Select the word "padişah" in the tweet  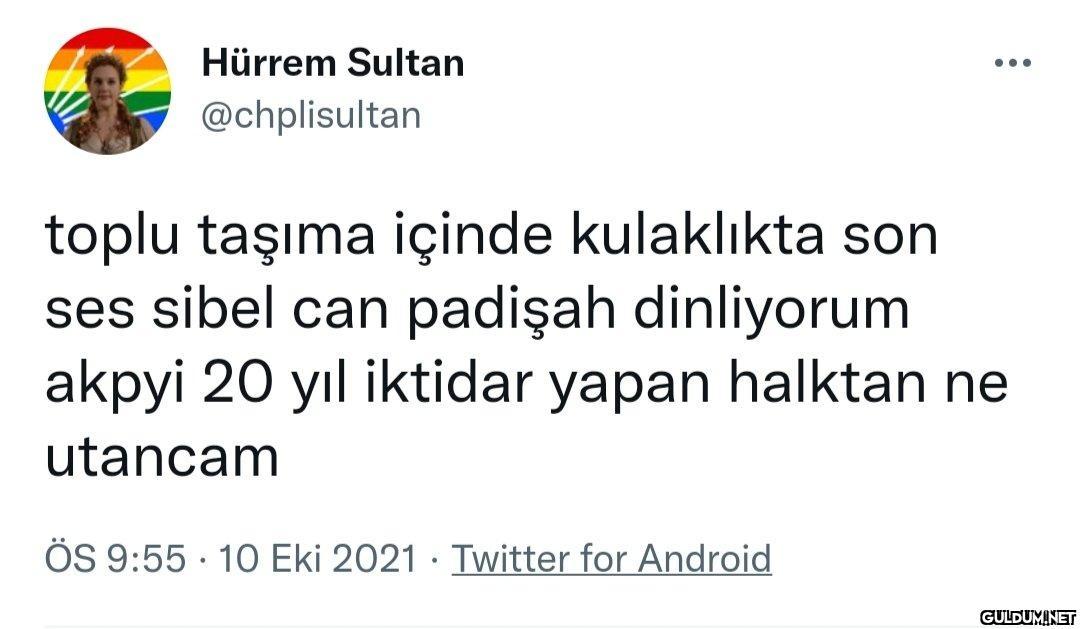(x=511, y=311)
